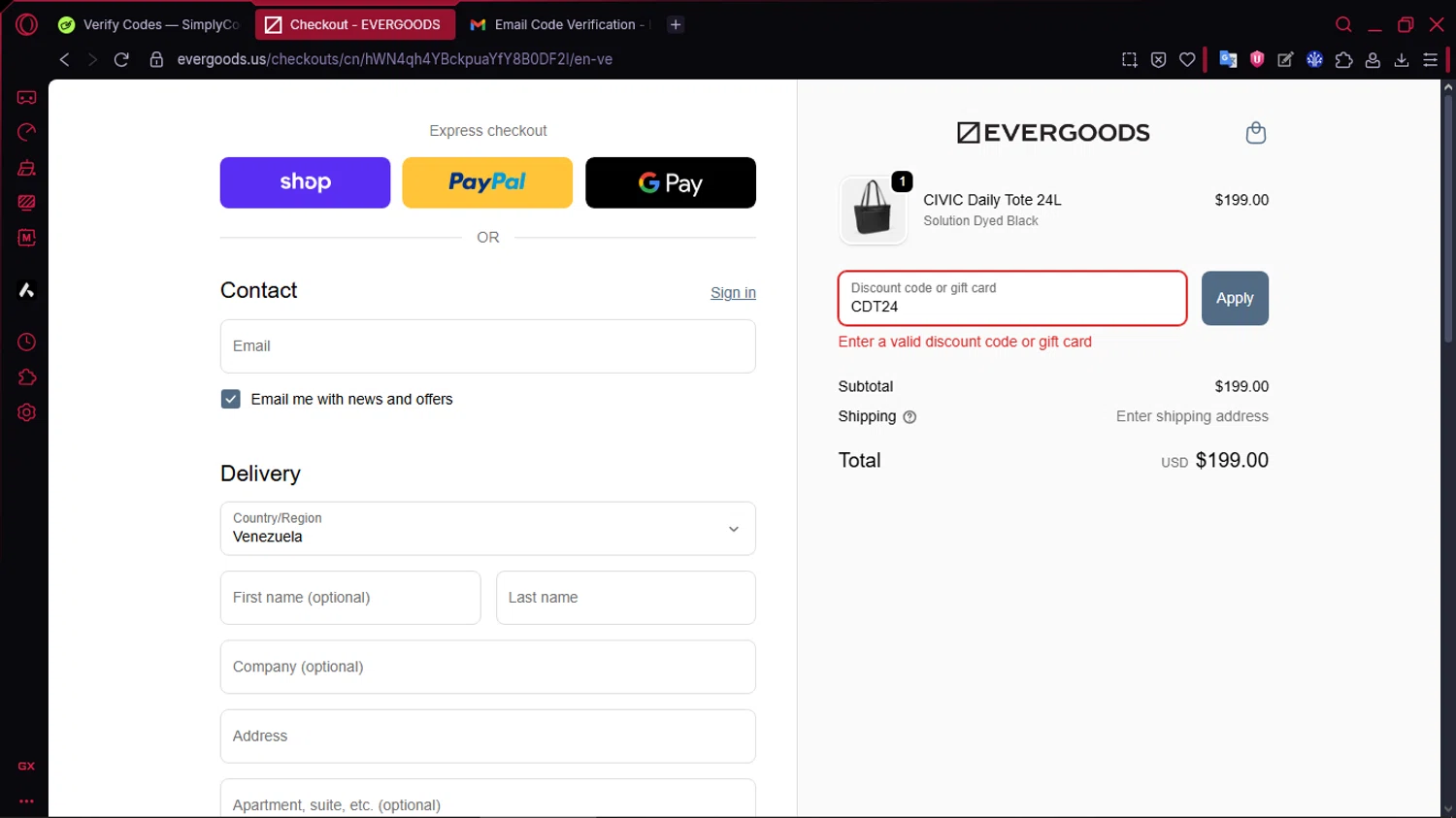Open the cart bag icon beside EVERGOODS
The image size is (1456, 818).
click(1255, 133)
